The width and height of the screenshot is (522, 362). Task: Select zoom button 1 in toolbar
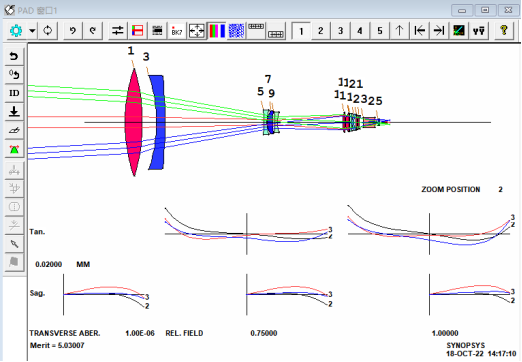click(x=301, y=31)
